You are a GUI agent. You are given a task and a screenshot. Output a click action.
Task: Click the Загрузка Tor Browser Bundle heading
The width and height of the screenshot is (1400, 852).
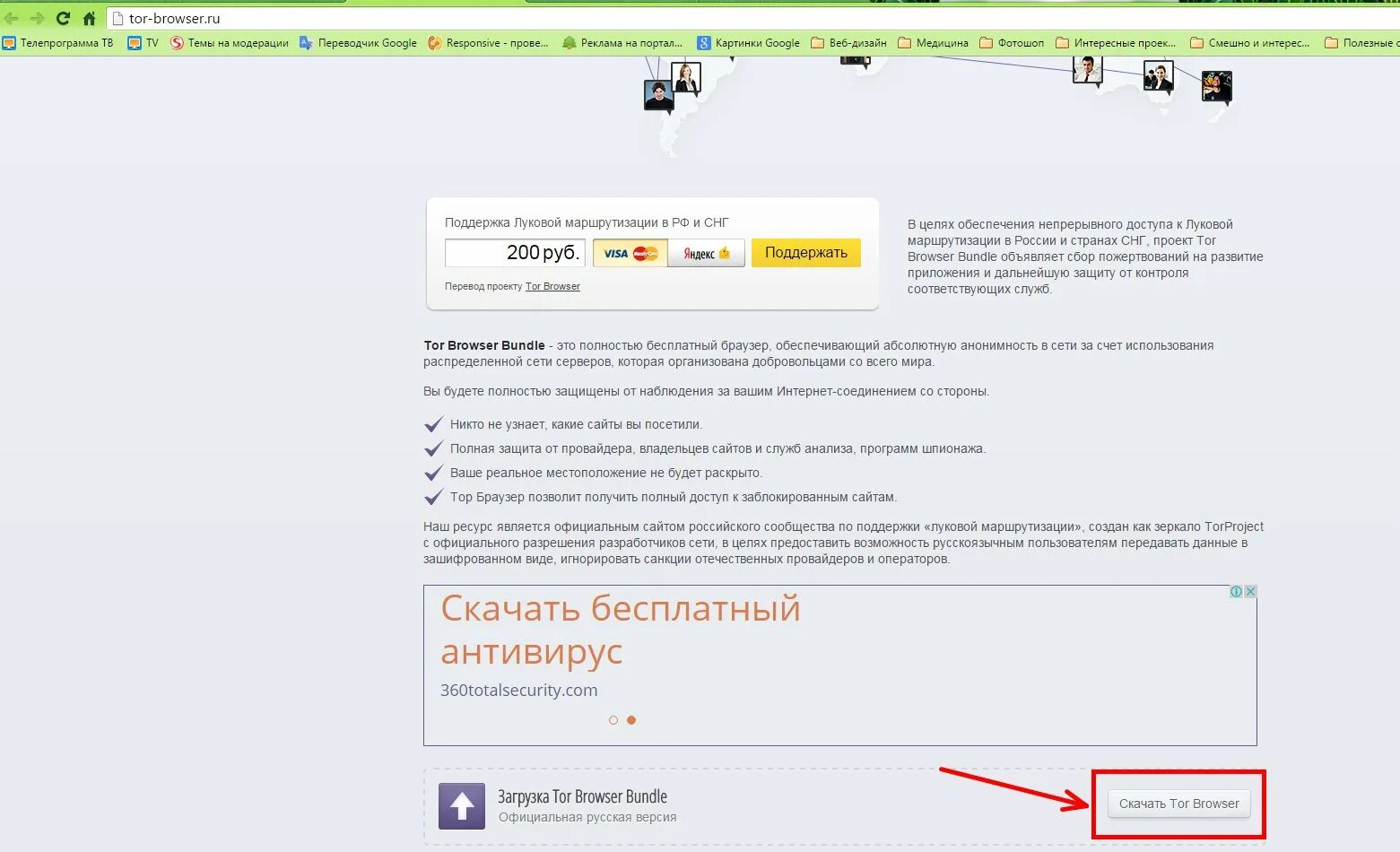click(x=583, y=796)
